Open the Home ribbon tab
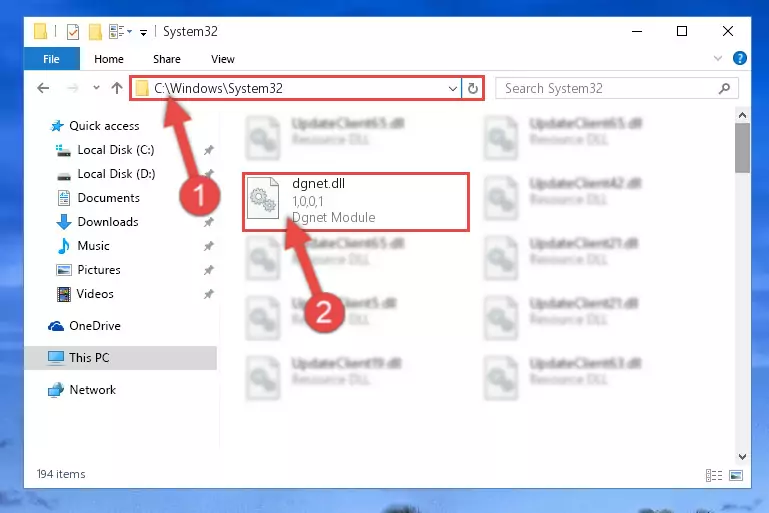 pyautogui.click(x=109, y=59)
